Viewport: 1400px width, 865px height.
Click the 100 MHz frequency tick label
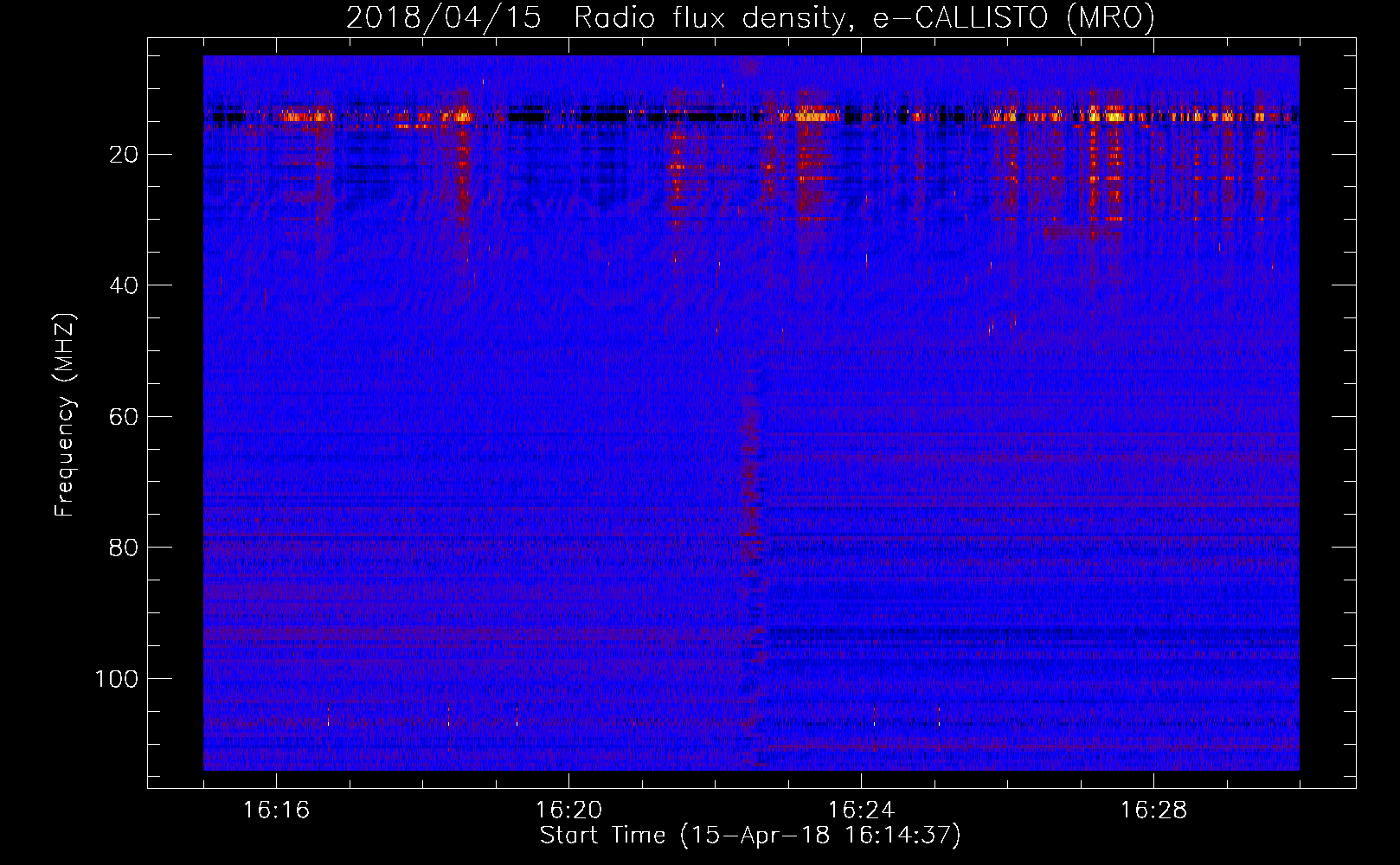(x=117, y=679)
